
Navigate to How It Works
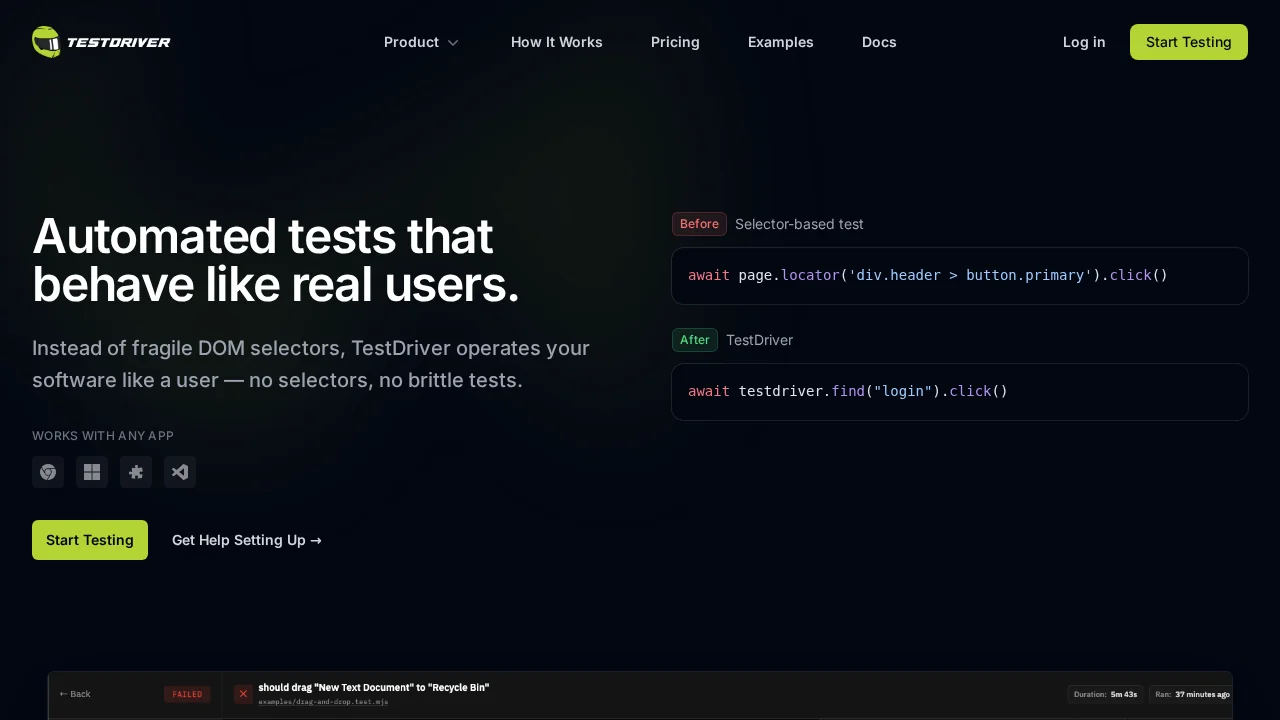pos(557,42)
